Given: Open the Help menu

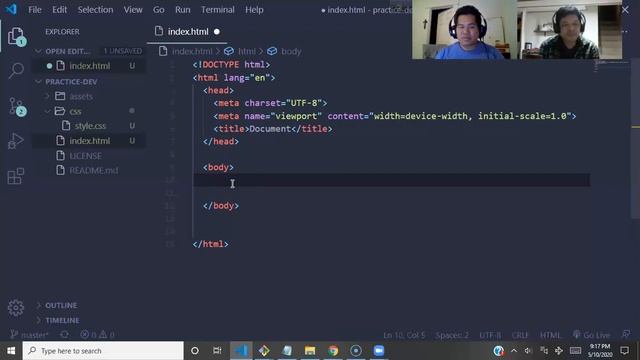Looking at the screenshot, I should [x=254, y=9].
